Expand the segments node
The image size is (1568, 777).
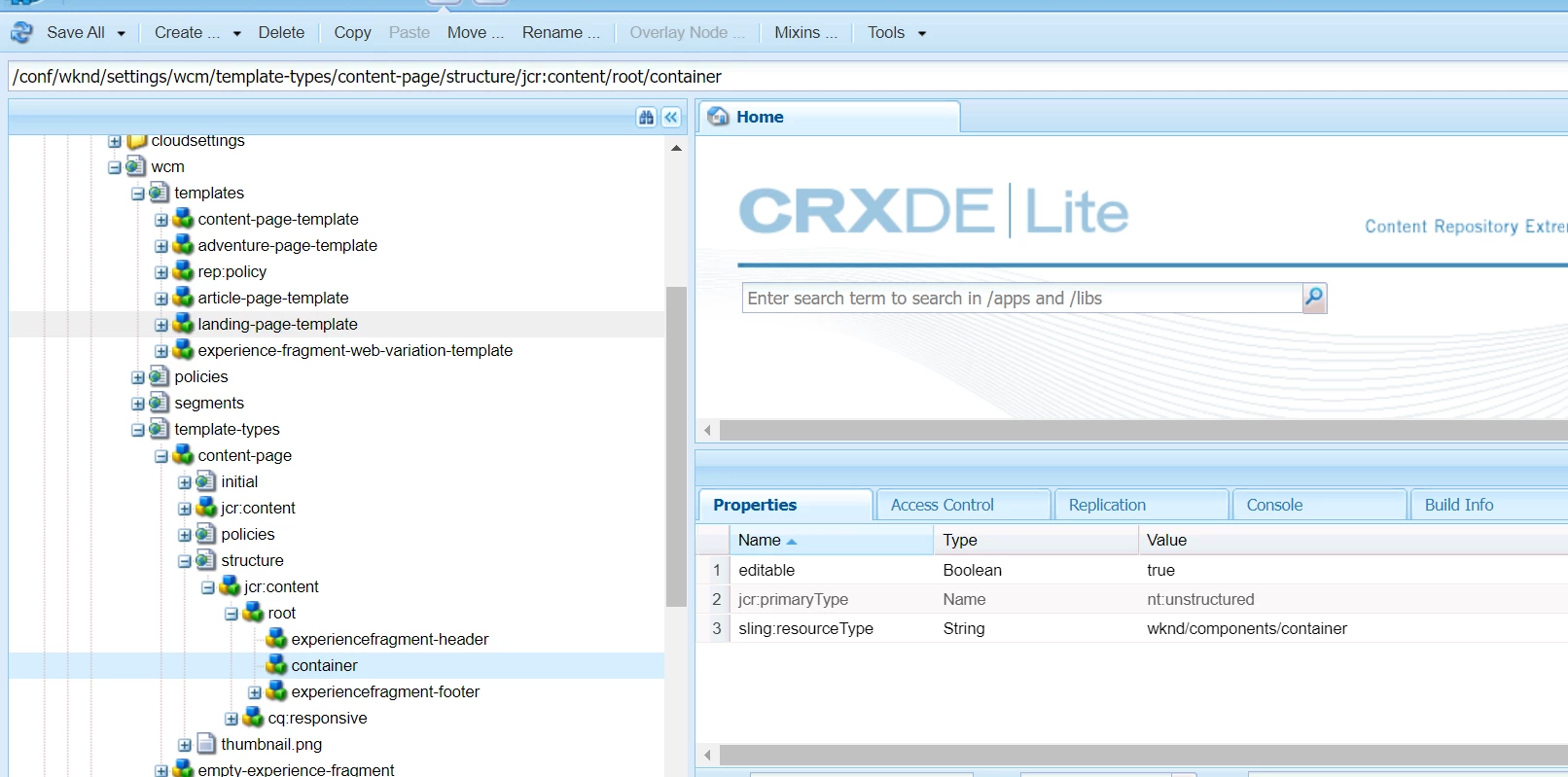click(138, 404)
